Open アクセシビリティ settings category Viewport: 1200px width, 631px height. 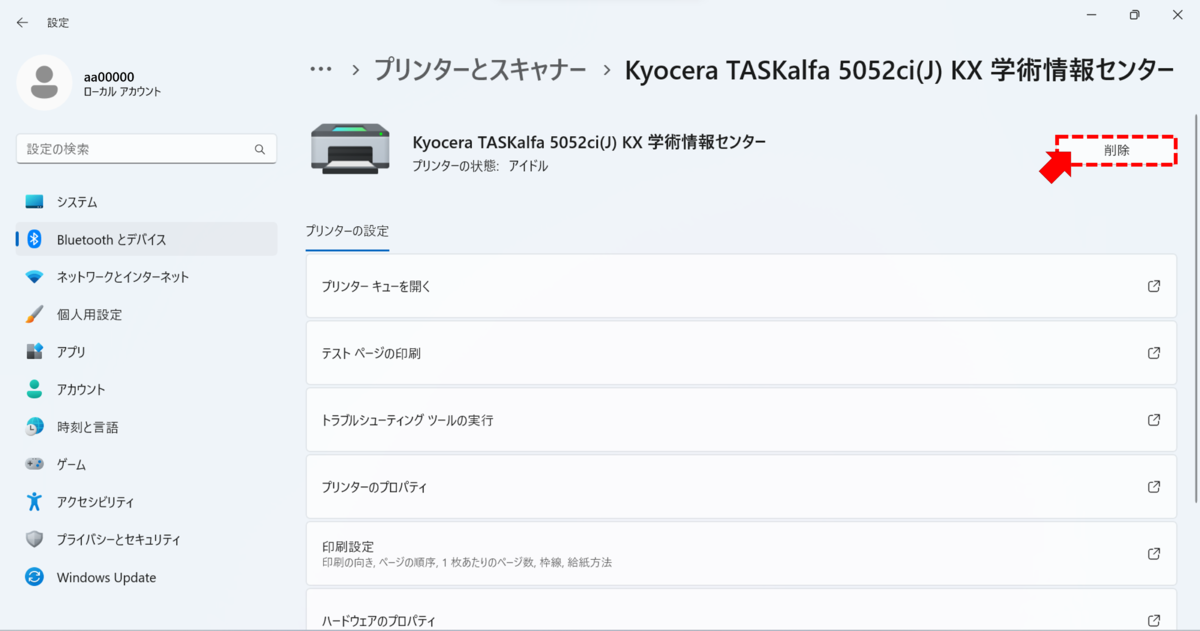(147, 502)
